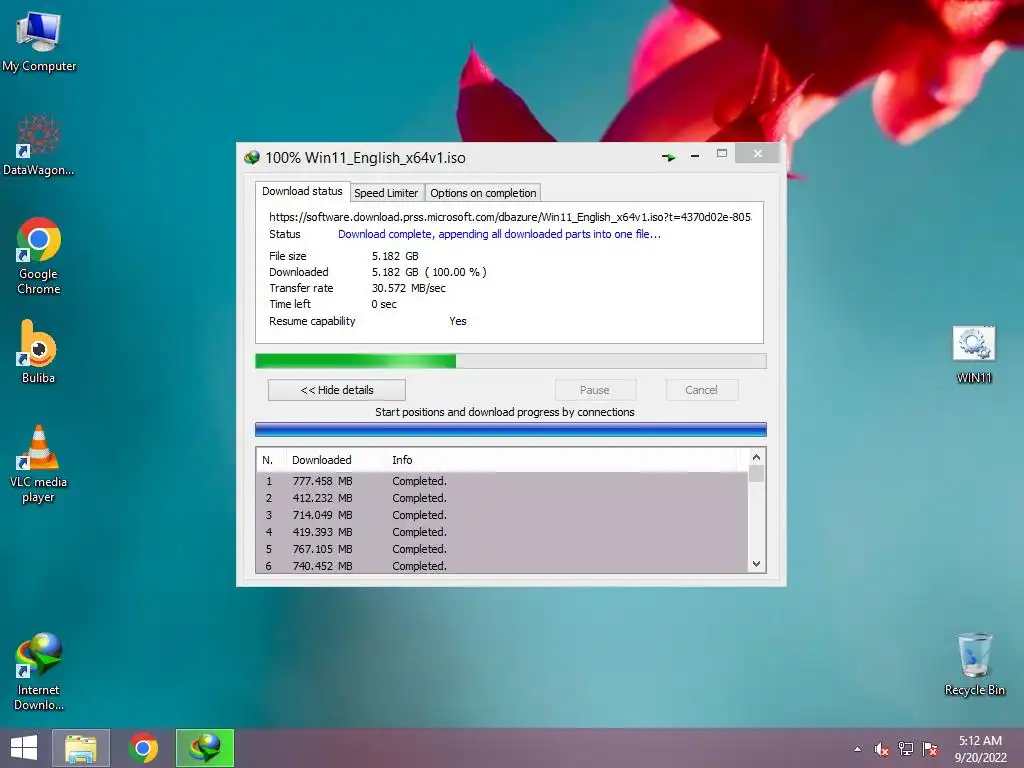Click the green download progress bar
Viewport: 1024px width, 768px height.
pos(511,361)
